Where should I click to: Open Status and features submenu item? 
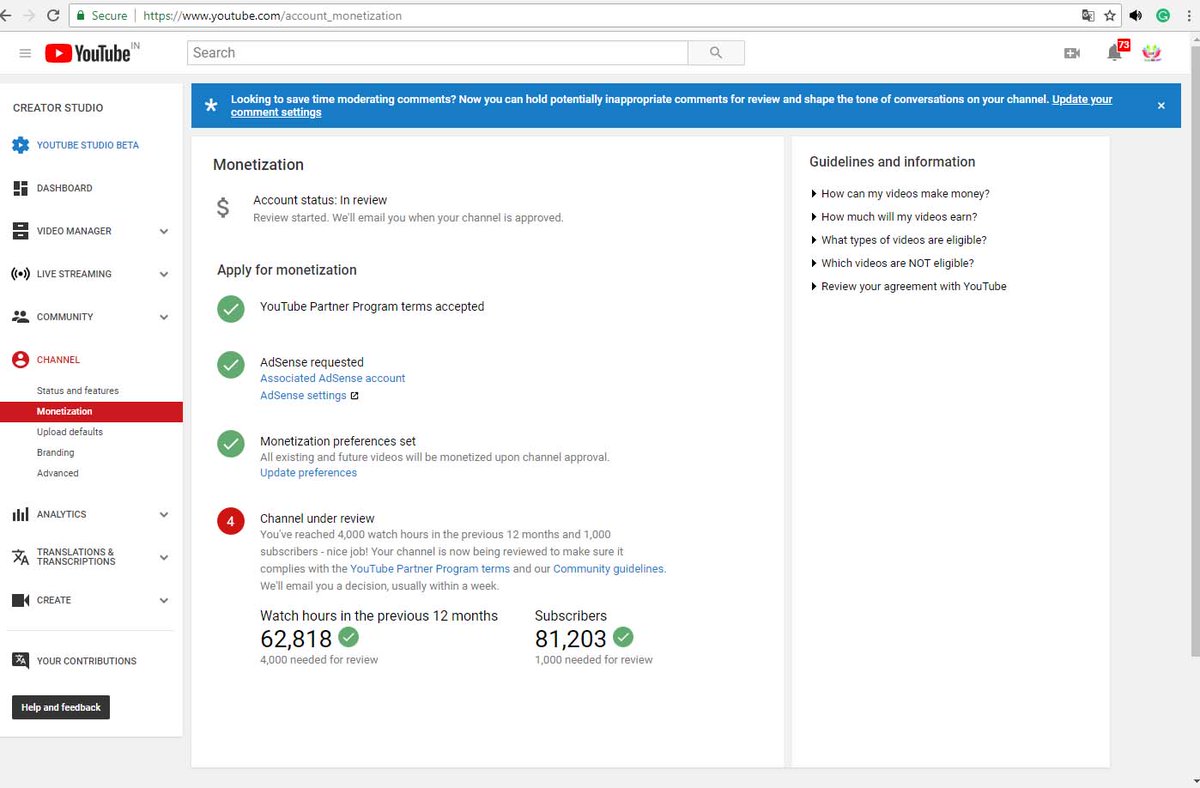coord(78,391)
